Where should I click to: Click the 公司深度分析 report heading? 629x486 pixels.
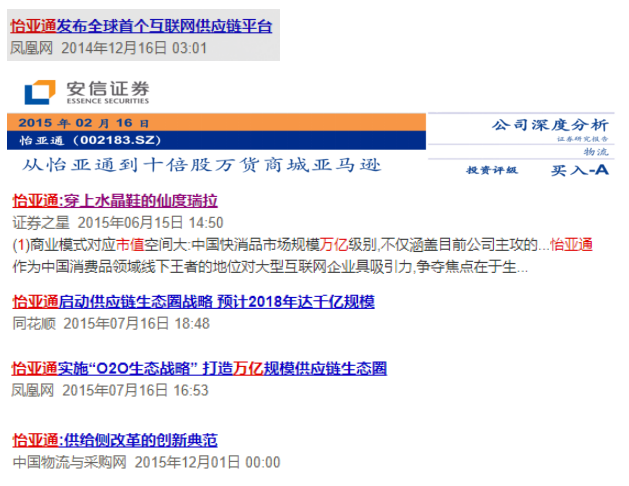pos(549,124)
